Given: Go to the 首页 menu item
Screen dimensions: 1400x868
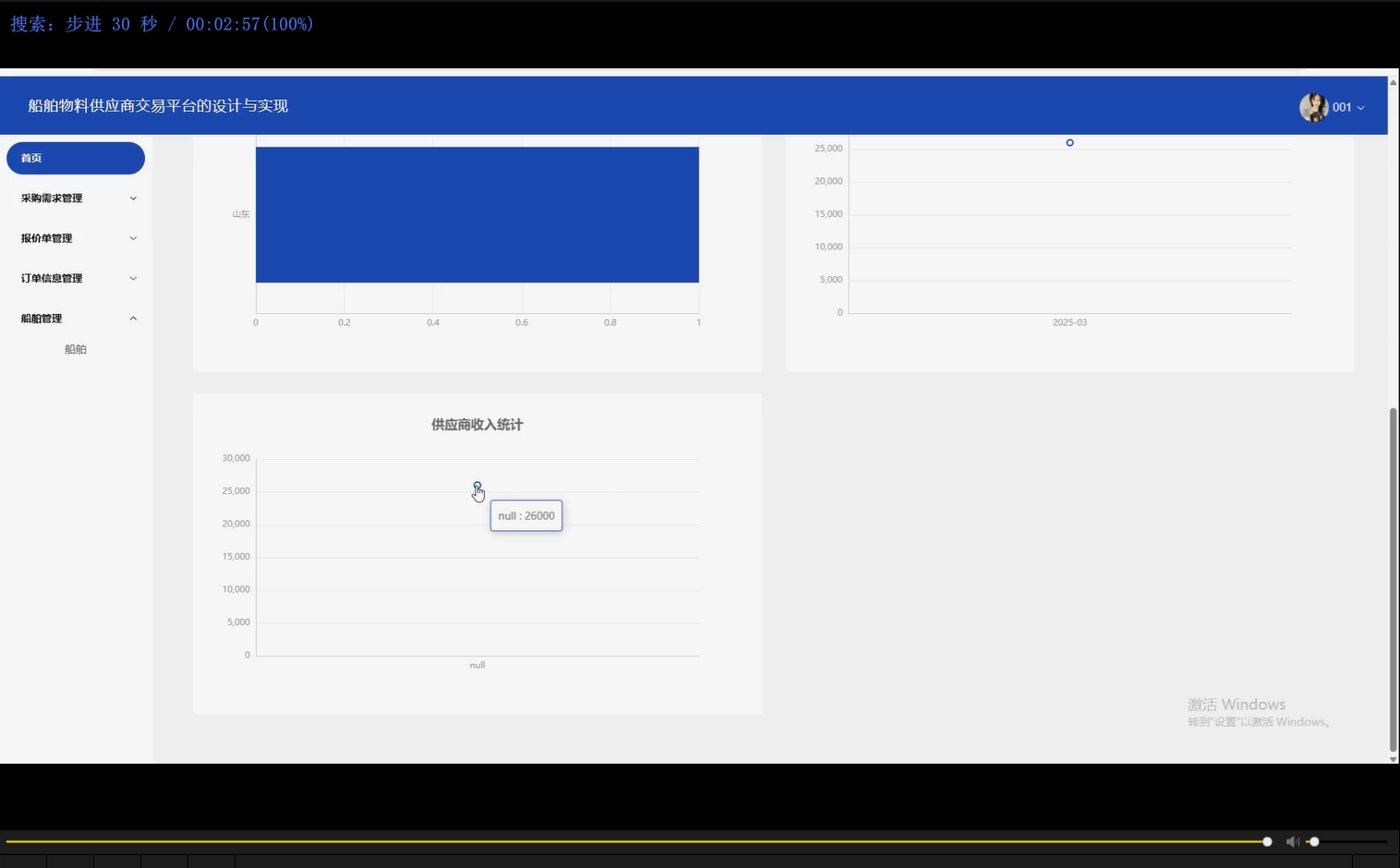Looking at the screenshot, I should [x=76, y=158].
